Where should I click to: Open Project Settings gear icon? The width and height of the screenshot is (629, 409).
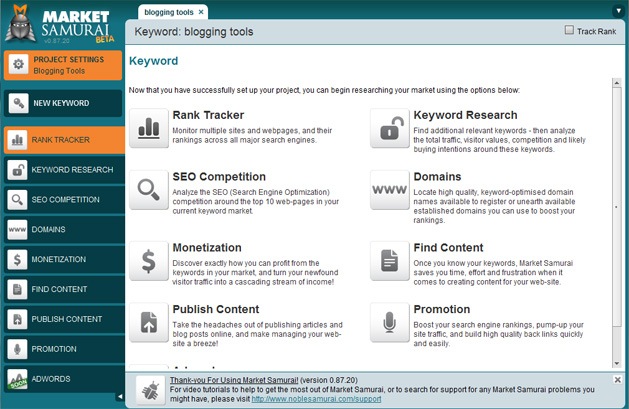(18, 64)
